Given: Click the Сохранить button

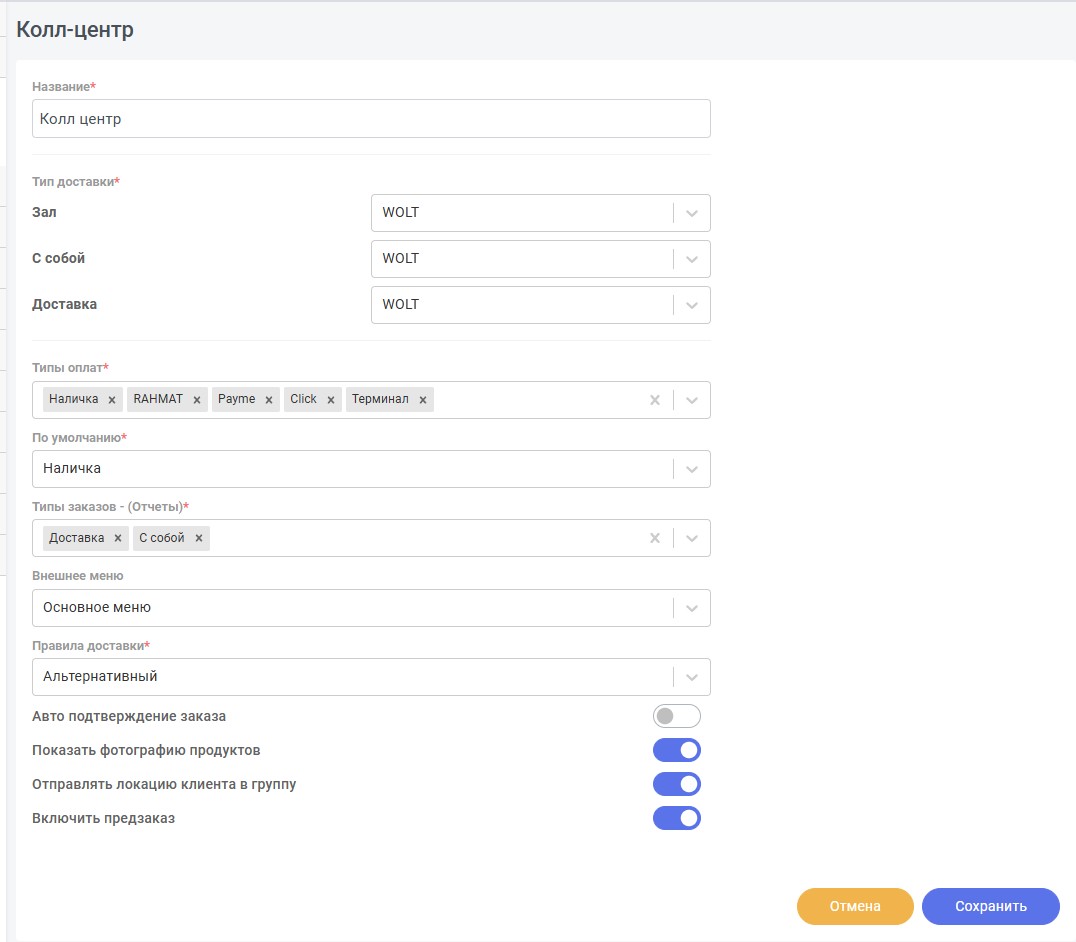Looking at the screenshot, I should coord(990,906).
